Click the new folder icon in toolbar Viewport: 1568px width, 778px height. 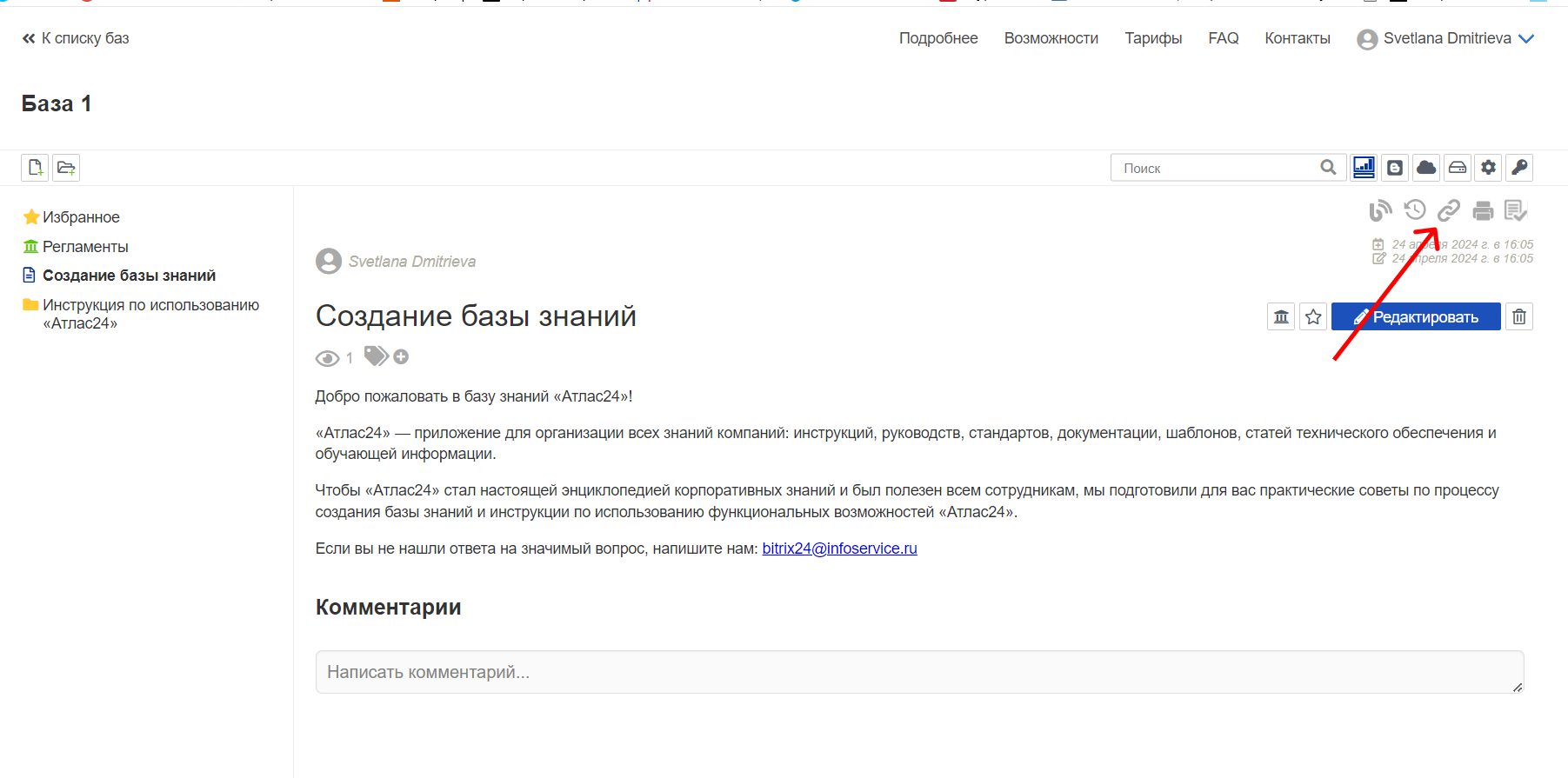click(x=66, y=168)
